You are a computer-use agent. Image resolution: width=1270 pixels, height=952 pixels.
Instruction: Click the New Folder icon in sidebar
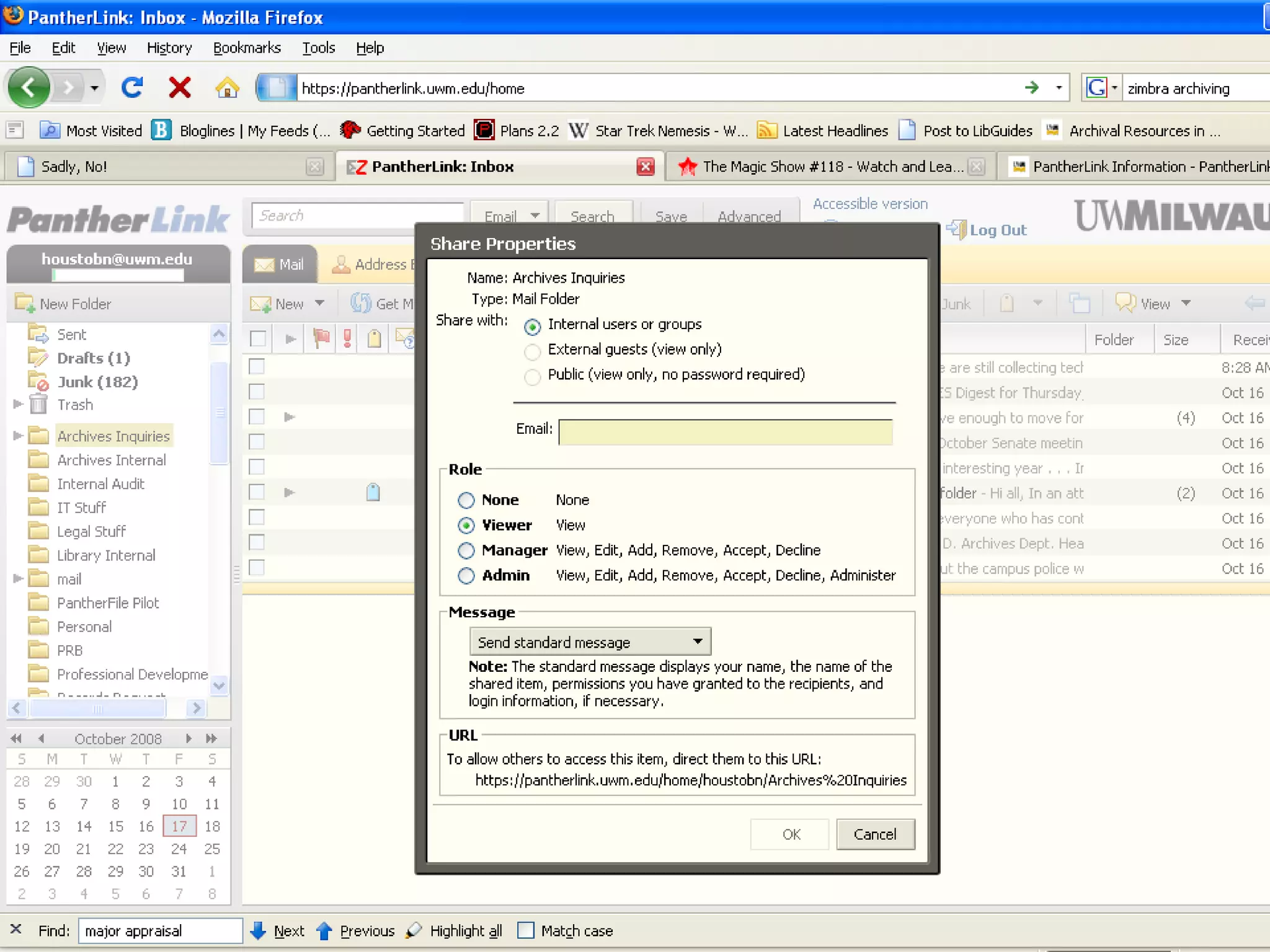(x=25, y=303)
